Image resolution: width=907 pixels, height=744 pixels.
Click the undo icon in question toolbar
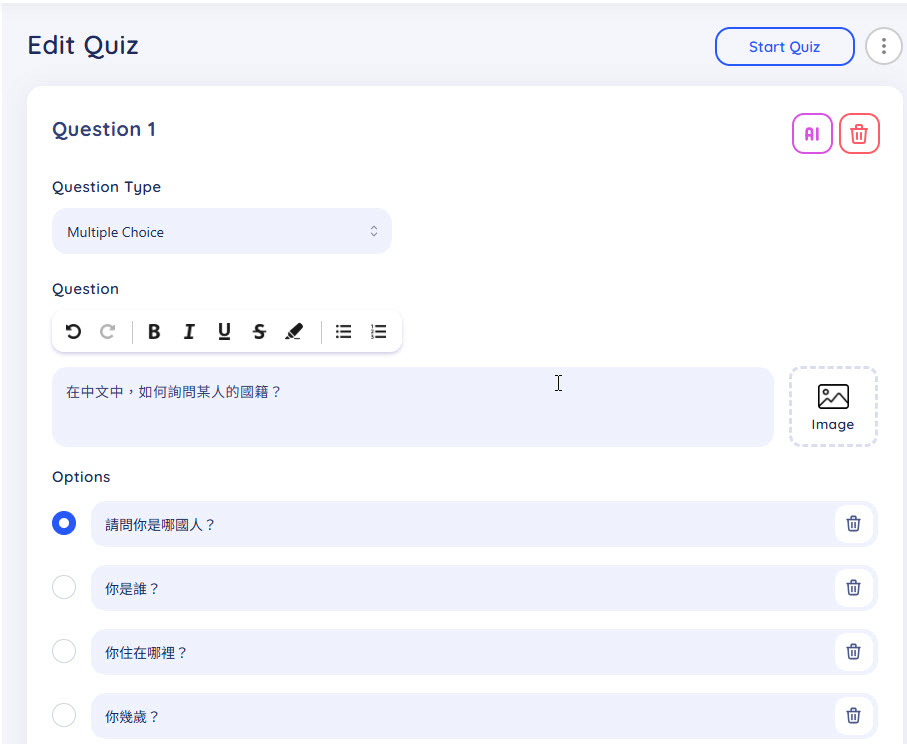point(73,332)
